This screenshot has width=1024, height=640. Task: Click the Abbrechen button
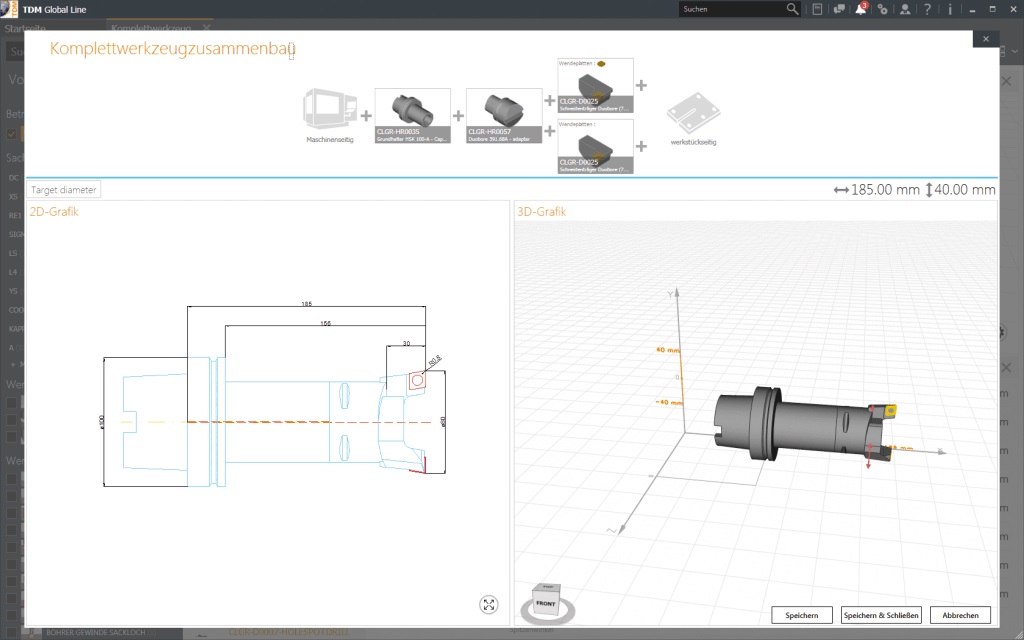[x=960, y=615]
